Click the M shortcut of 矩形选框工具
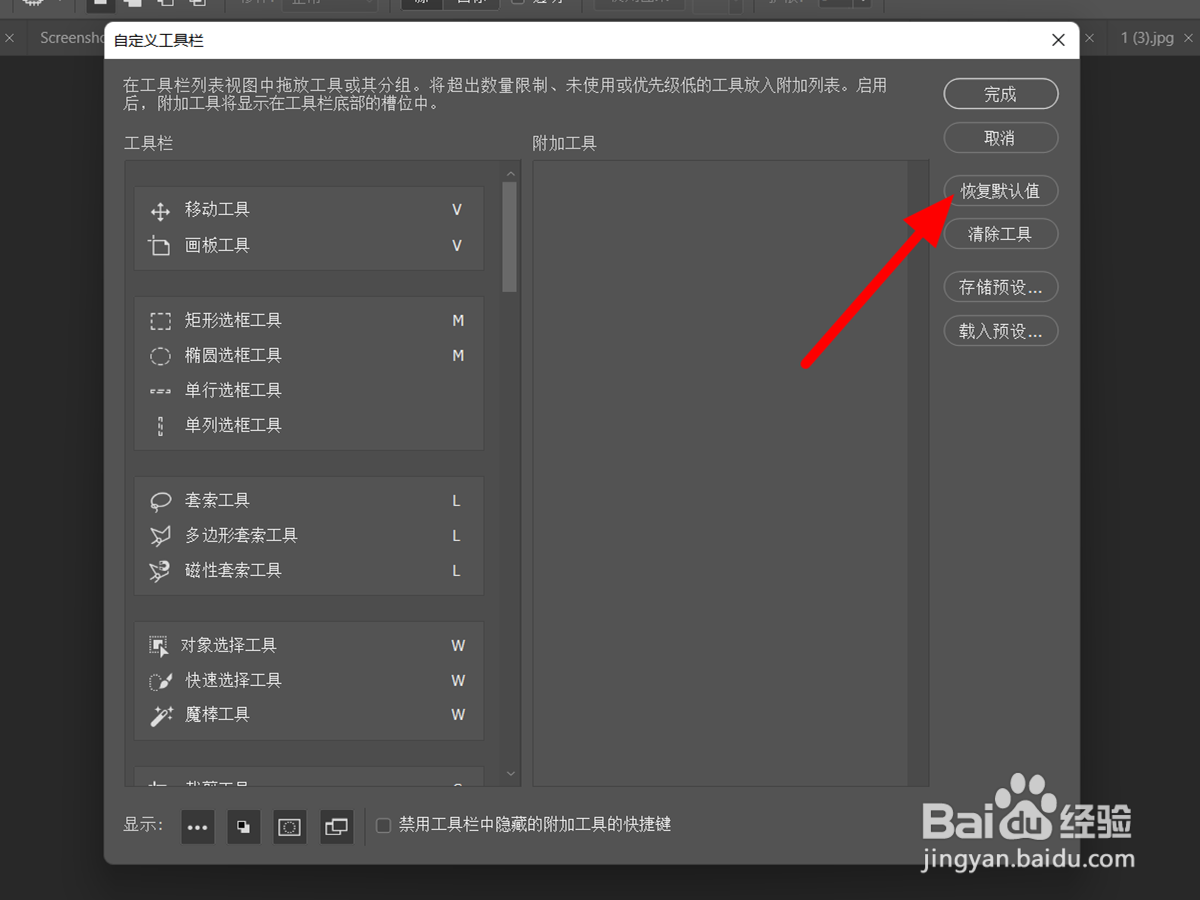1200x900 pixels. click(458, 321)
